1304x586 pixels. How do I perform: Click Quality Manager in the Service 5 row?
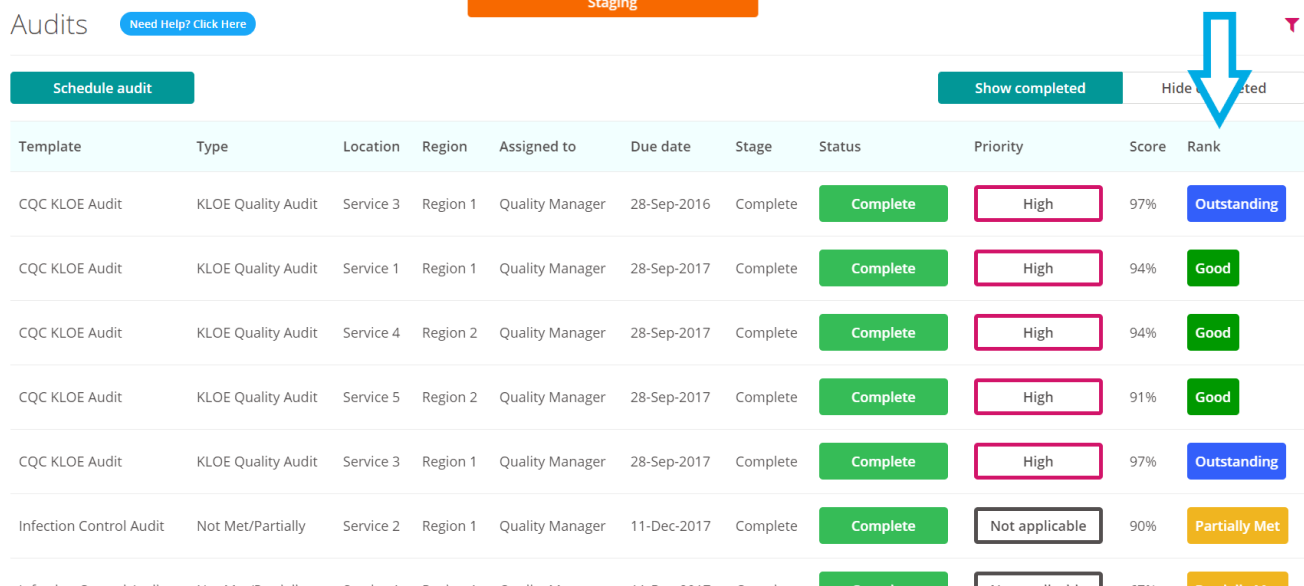552,397
